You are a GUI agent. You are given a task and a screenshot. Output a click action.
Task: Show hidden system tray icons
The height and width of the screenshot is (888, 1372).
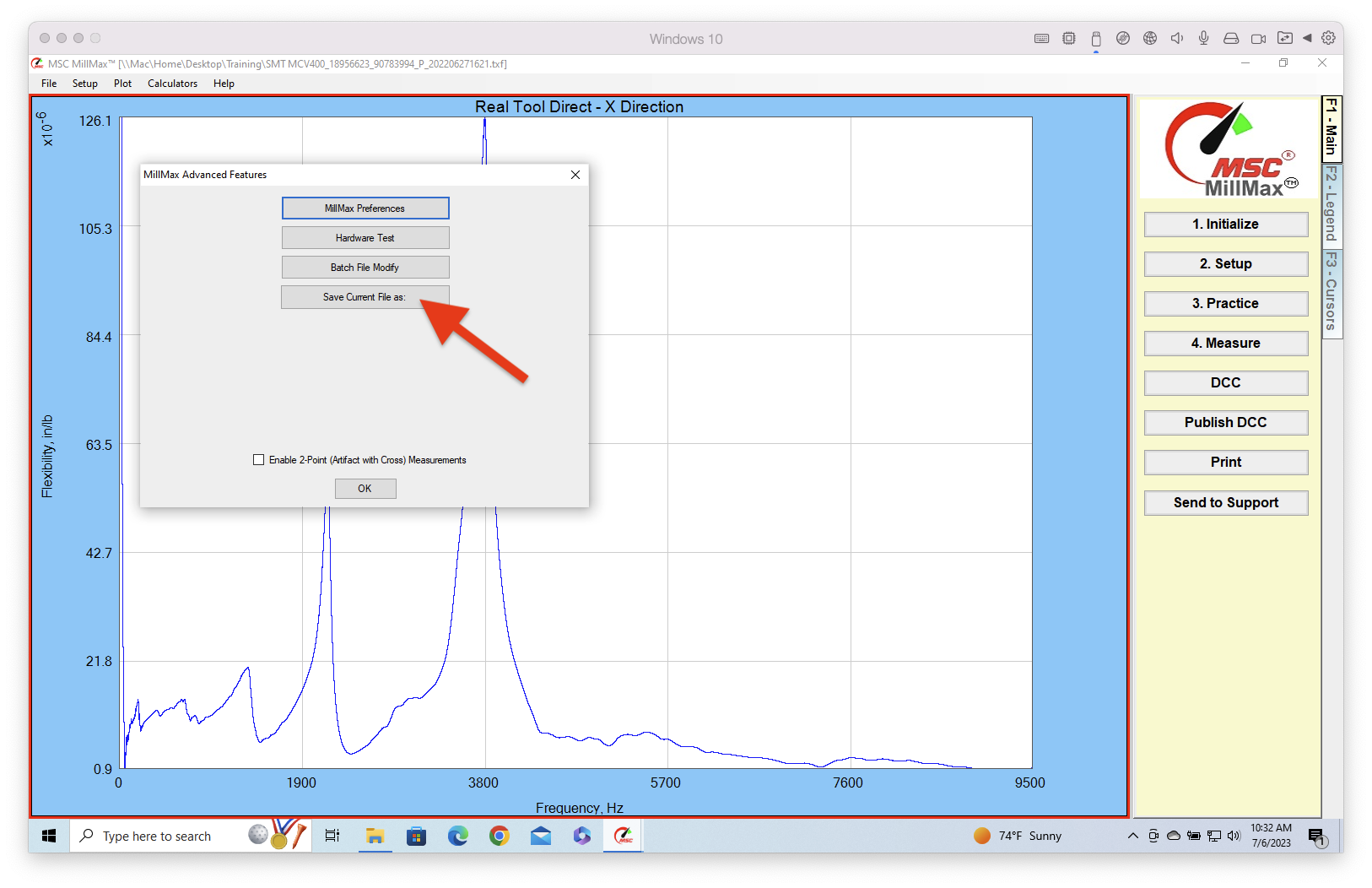[1132, 837]
